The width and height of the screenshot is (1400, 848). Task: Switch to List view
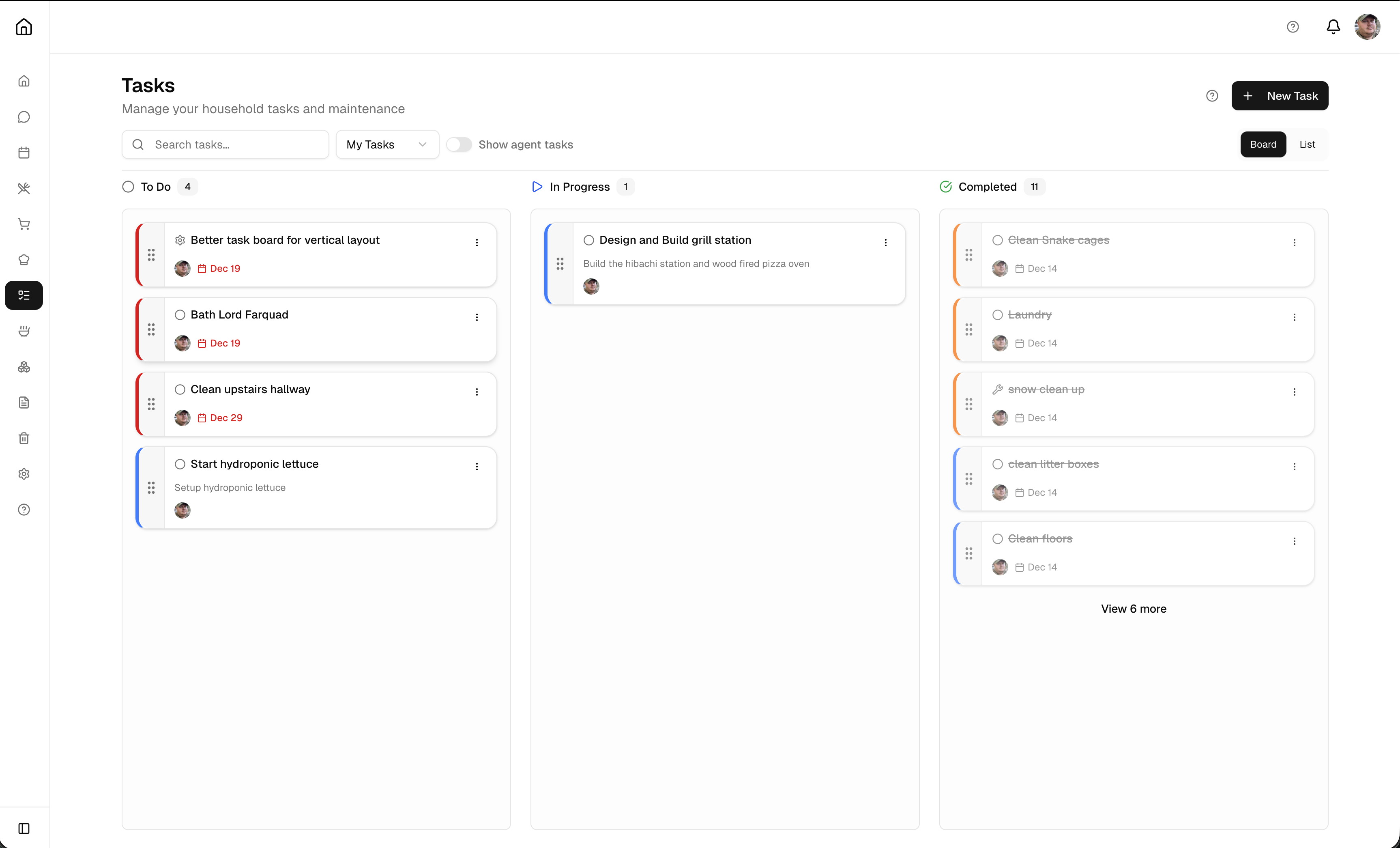[x=1307, y=144]
